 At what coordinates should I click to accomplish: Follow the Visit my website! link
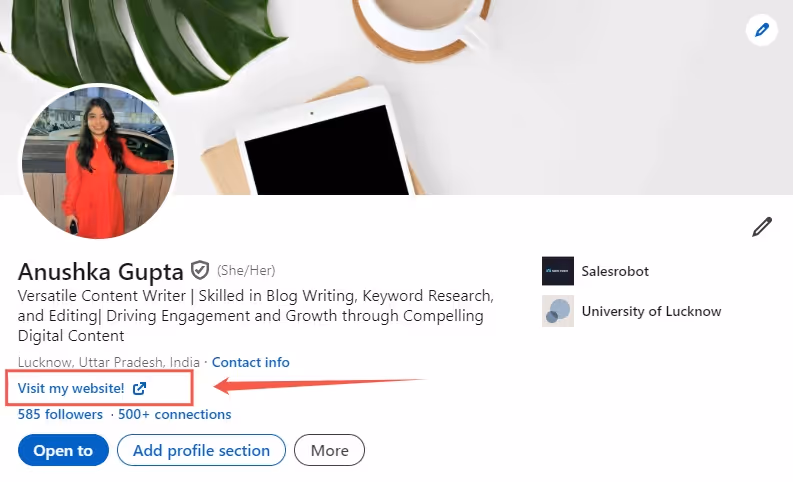pos(71,388)
